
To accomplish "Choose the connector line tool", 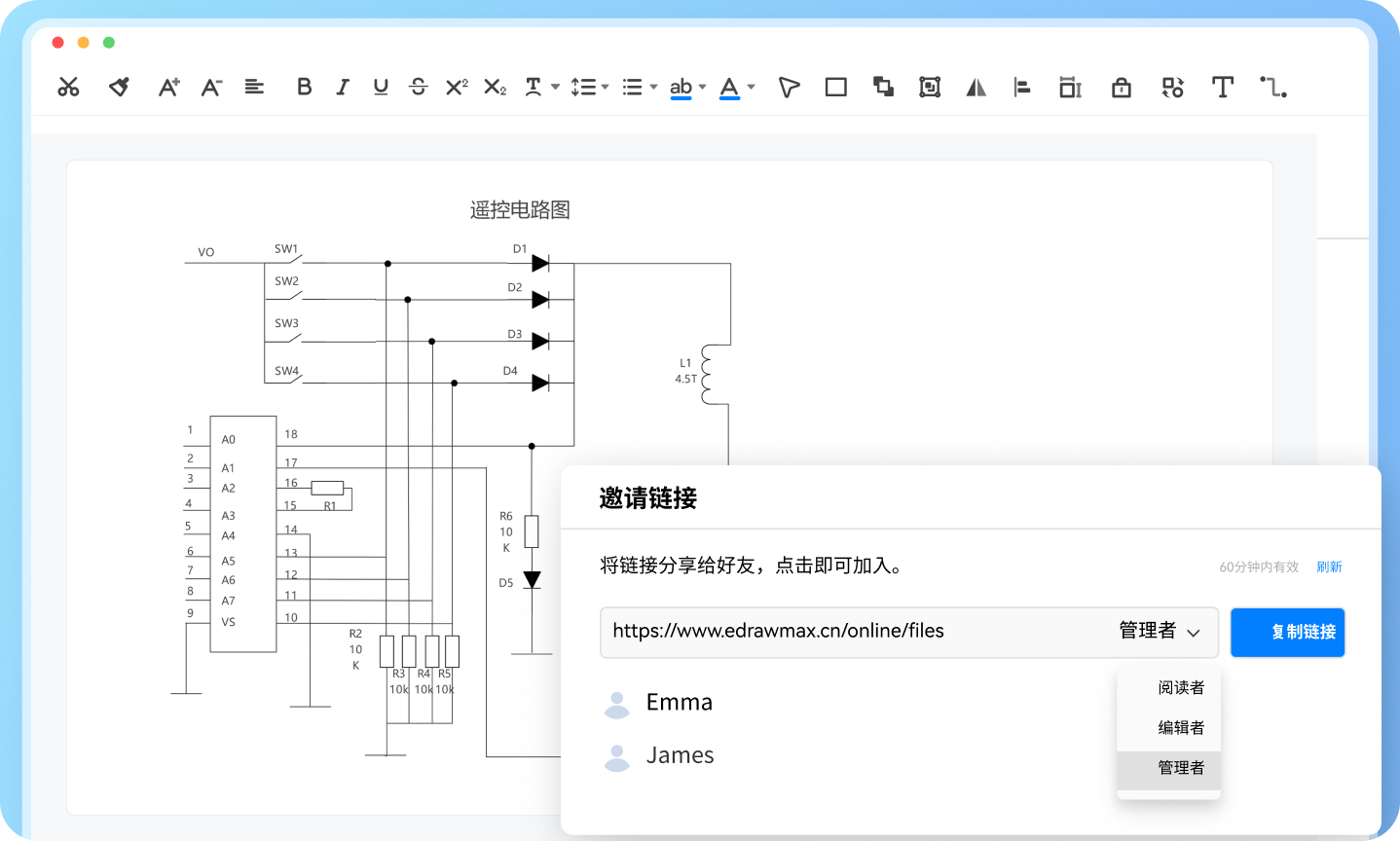I will coord(1272,88).
